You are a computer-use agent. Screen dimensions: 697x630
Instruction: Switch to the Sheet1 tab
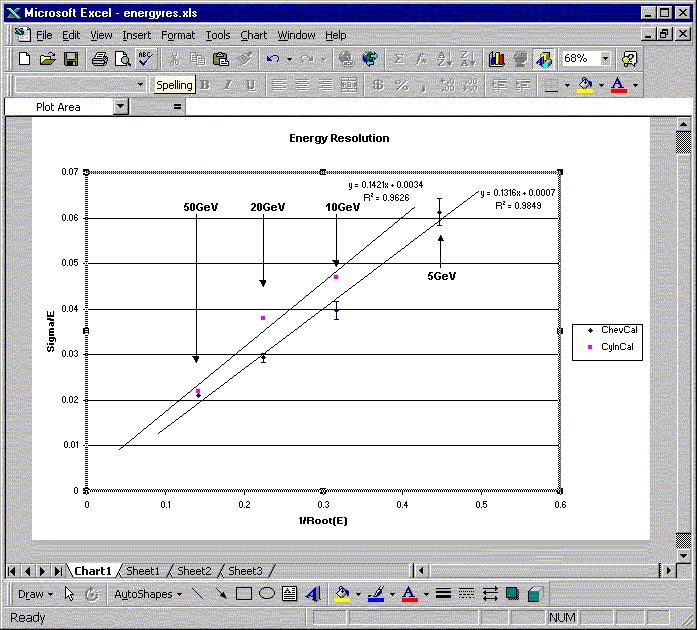[x=142, y=571]
